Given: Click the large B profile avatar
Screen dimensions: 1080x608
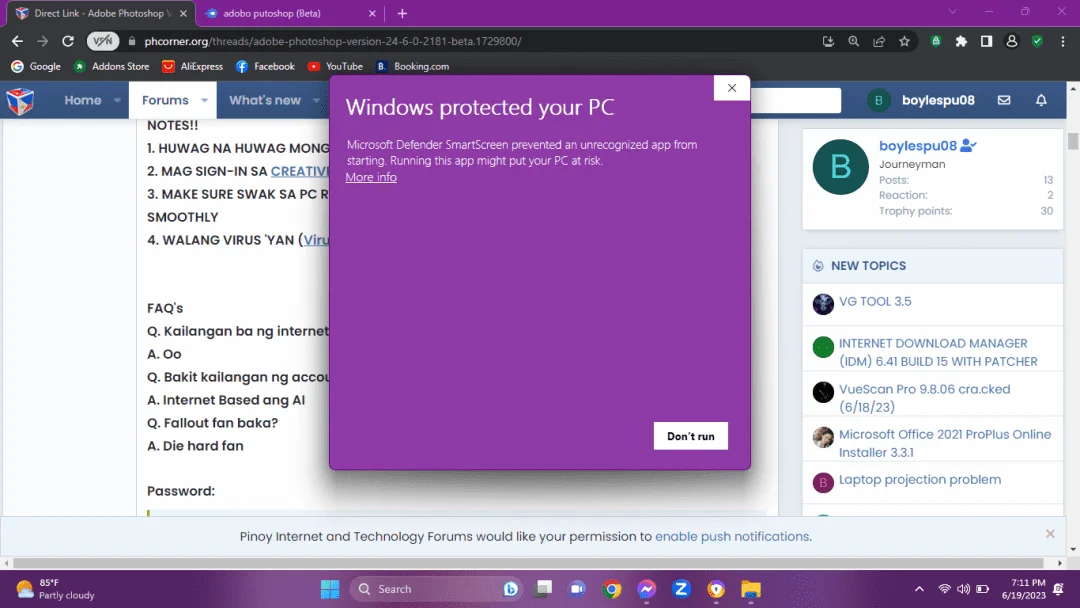Looking at the screenshot, I should [840, 167].
